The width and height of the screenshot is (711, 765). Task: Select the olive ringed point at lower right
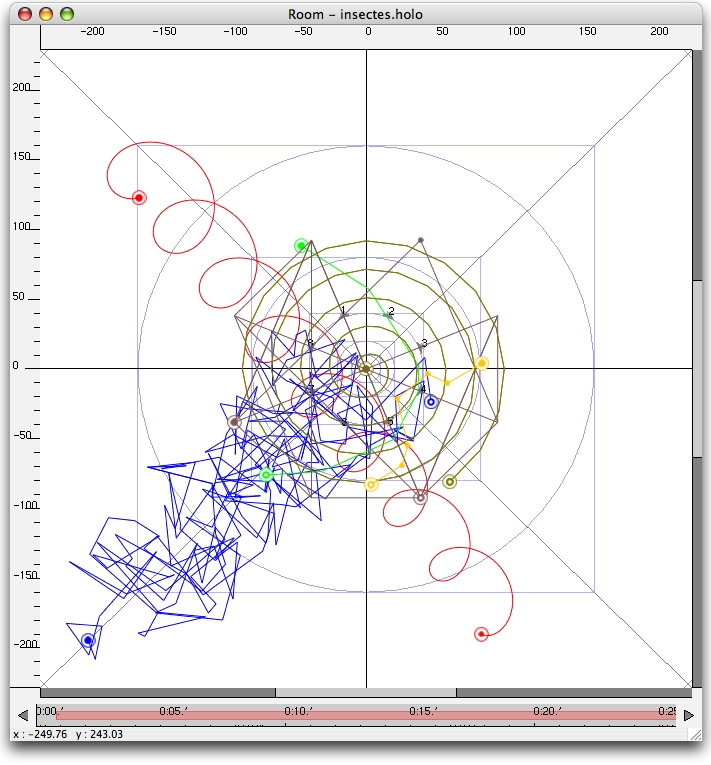point(449,481)
